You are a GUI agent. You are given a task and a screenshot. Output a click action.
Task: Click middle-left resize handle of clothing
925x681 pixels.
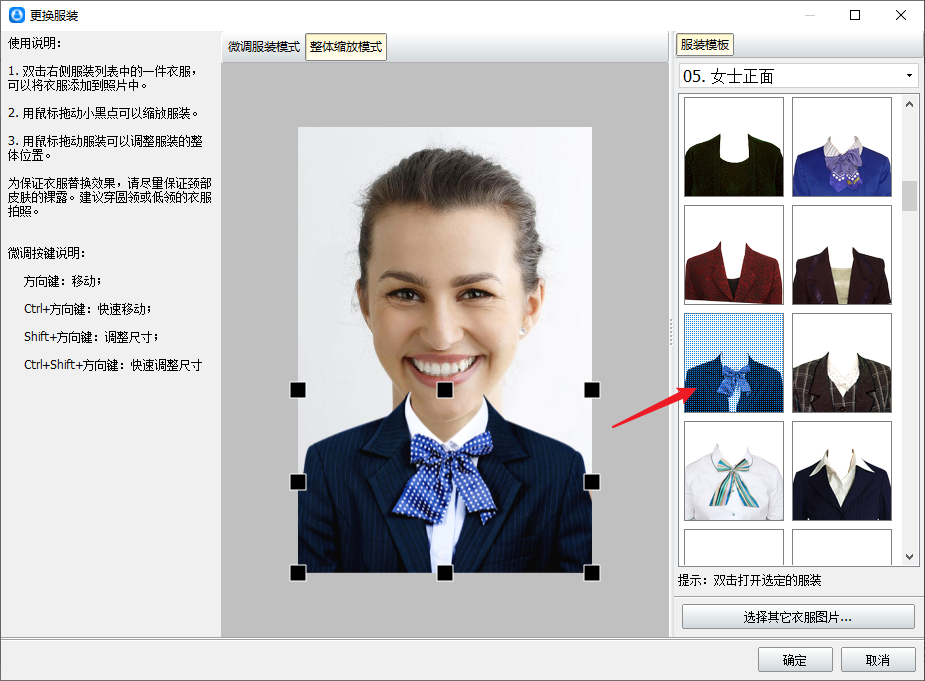(x=298, y=482)
